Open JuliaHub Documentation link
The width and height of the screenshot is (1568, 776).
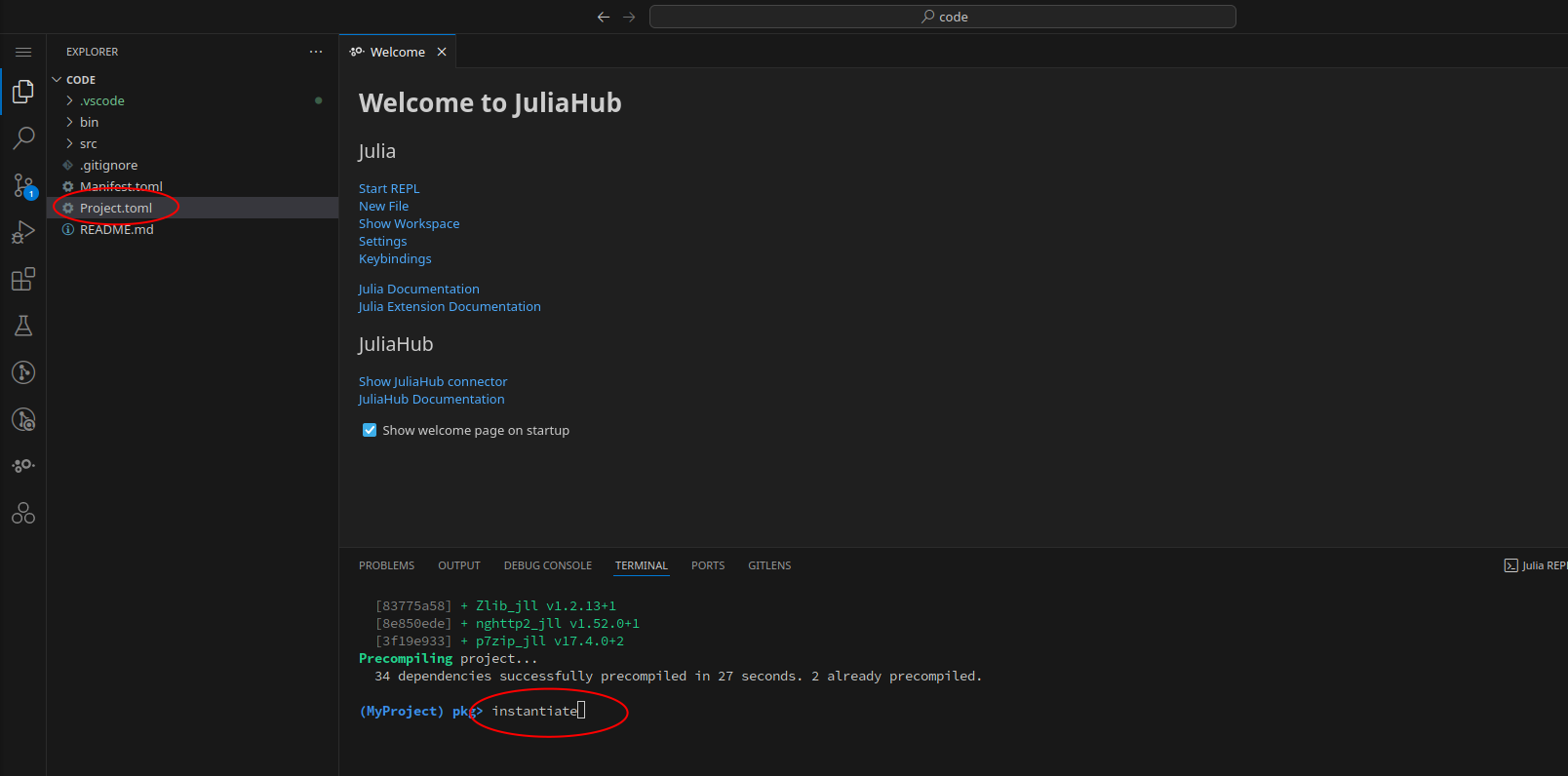(431, 399)
